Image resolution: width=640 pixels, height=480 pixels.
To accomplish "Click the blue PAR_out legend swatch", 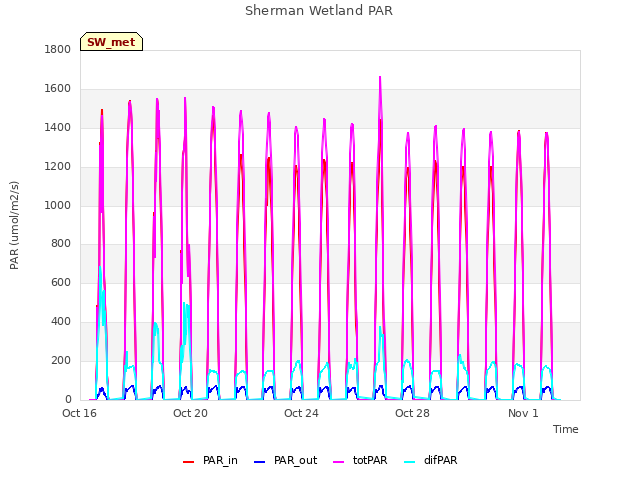I will coord(260,462).
